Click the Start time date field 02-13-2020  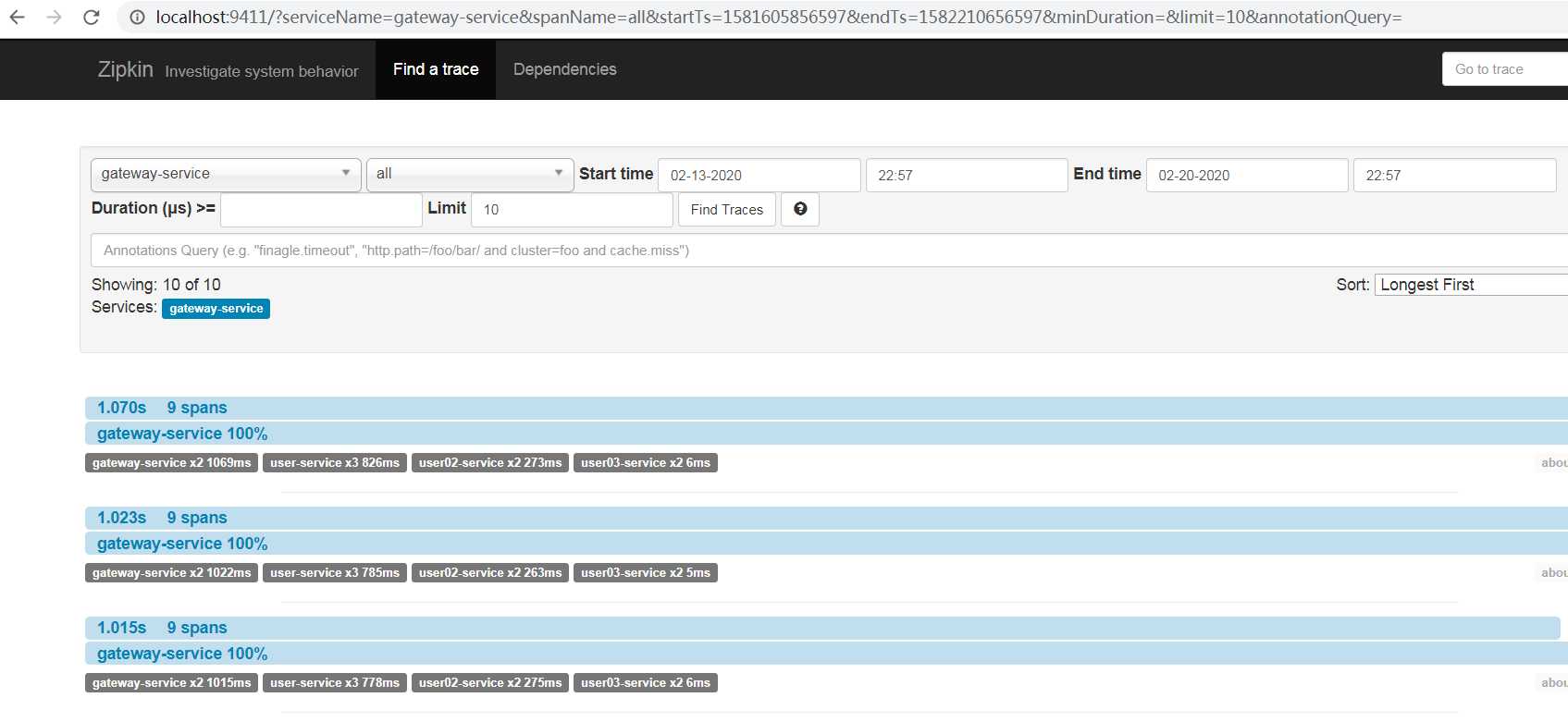click(759, 175)
